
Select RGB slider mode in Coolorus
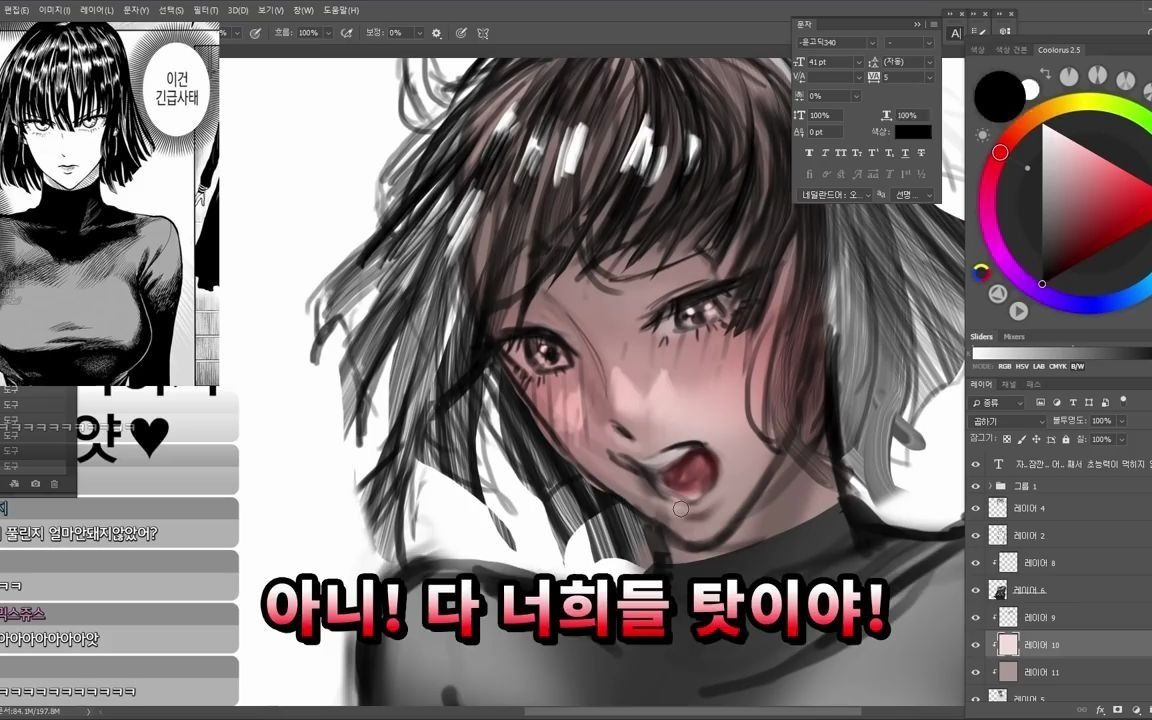[1004, 366]
